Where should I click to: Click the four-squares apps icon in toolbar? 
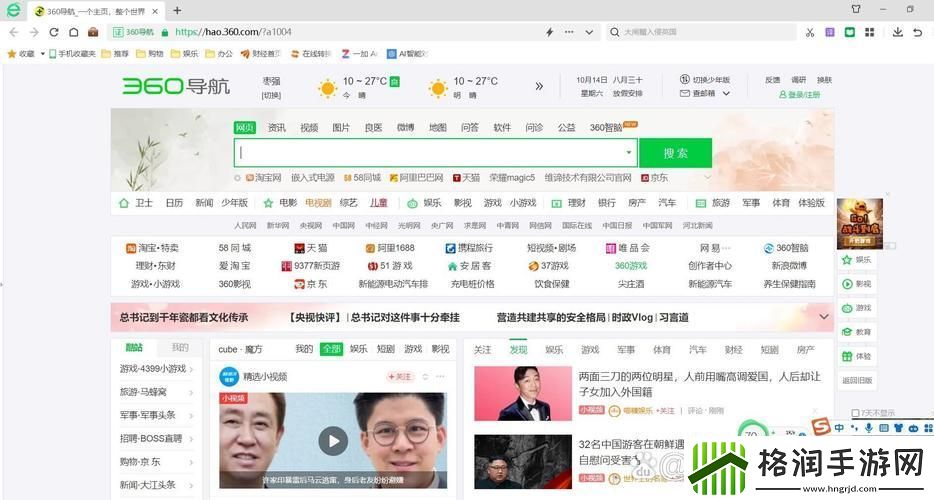pos(870,32)
